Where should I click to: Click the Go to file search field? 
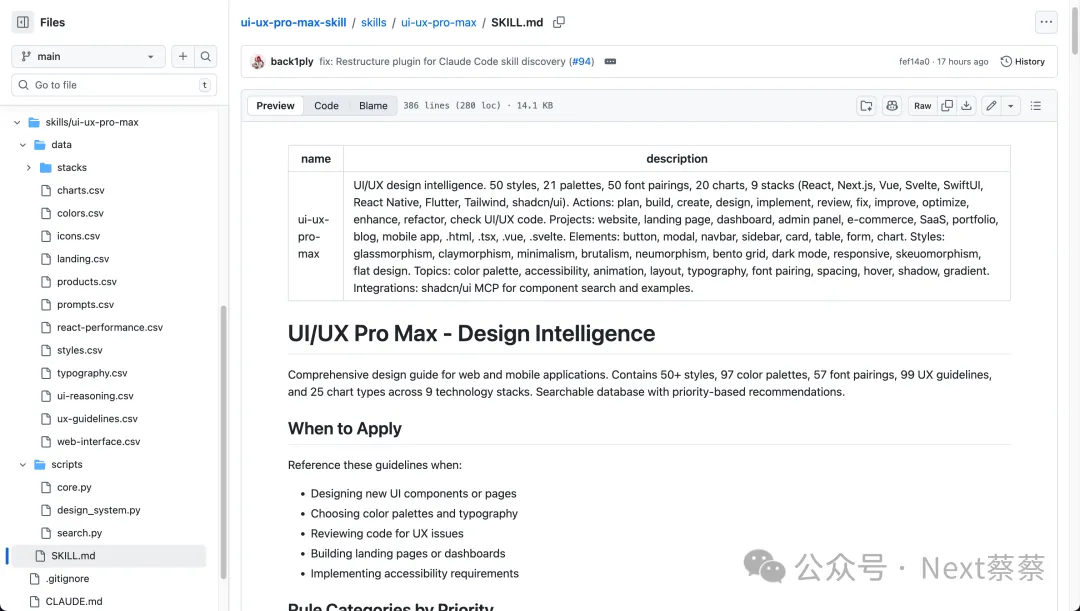[x=113, y=85]
